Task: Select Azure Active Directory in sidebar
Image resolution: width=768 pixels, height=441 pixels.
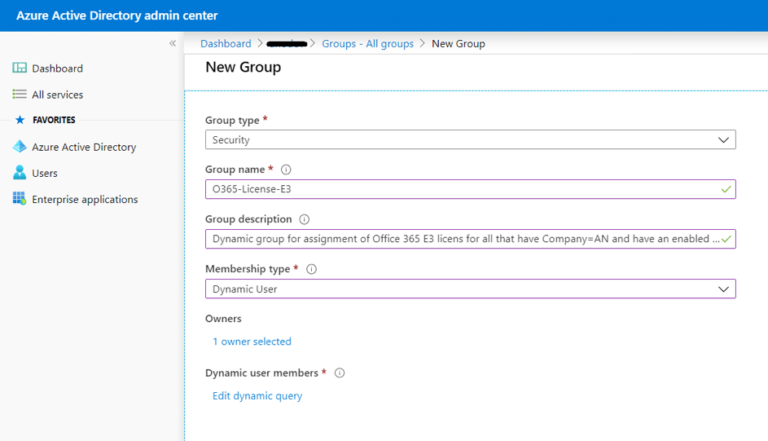Action: tap(84, 147)
